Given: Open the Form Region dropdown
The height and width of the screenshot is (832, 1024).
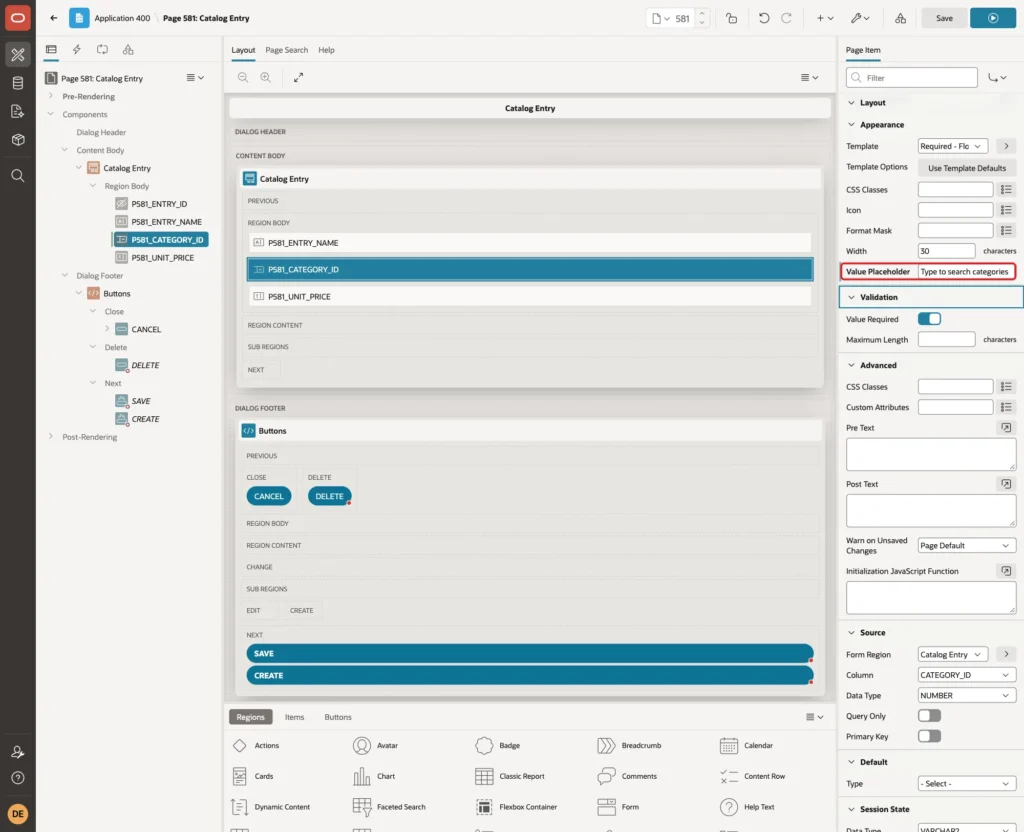Looking at the screenshot, I should tap(952, 654).
